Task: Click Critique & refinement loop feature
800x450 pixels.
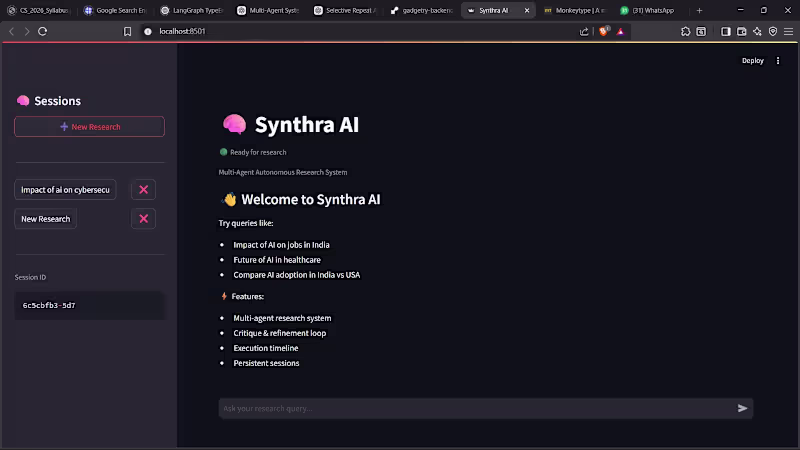Action: (x=280, y=333)
